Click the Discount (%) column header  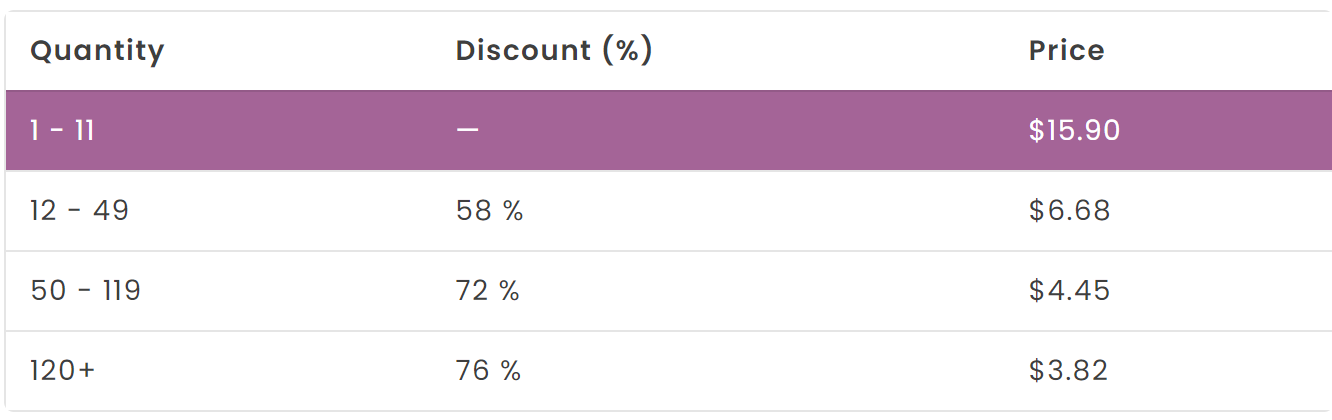coord(554,51)
